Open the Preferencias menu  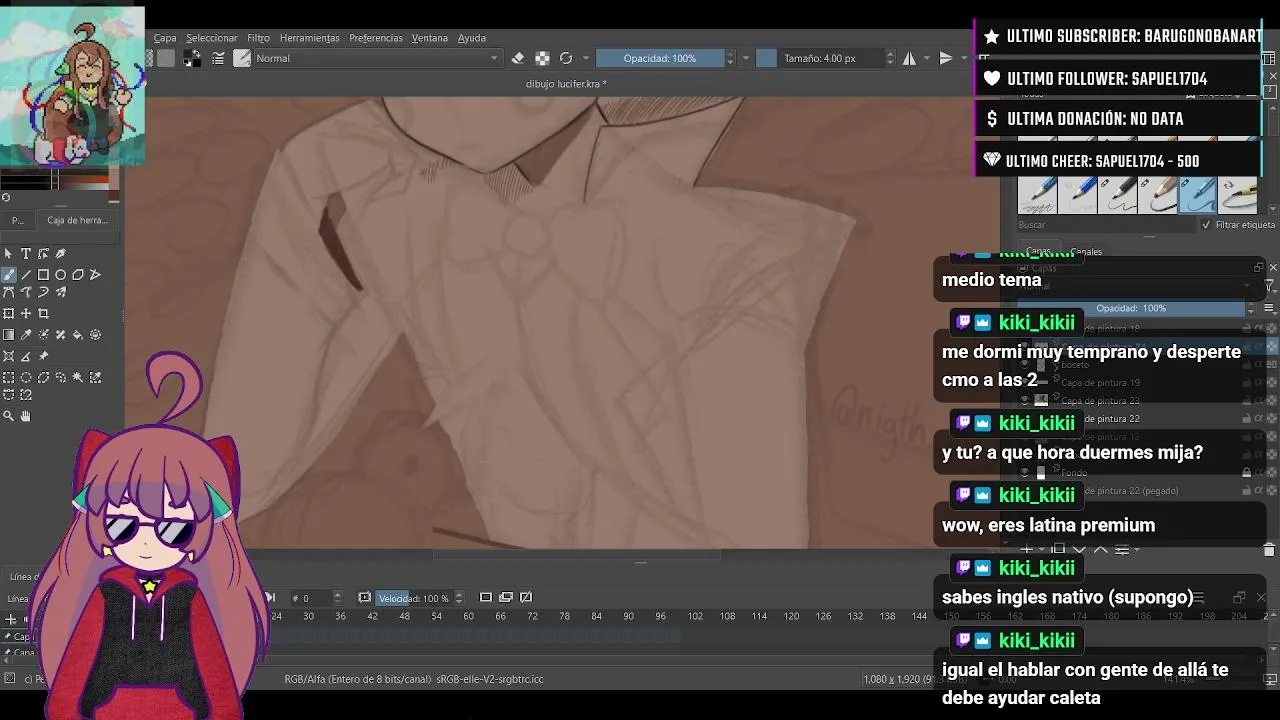[376, 38]
